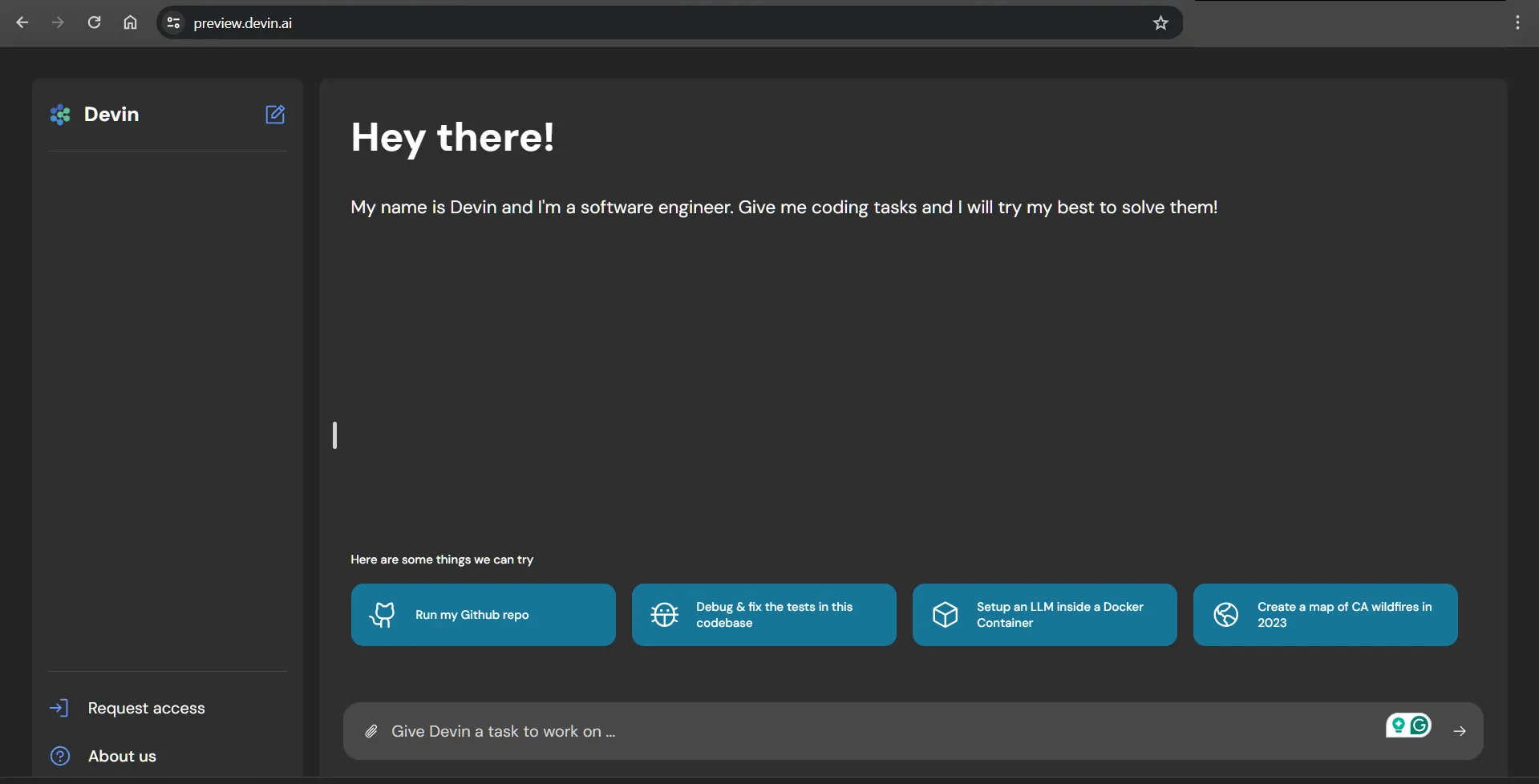Viewport: 1539px width, 784px height.
Task: Select Create a map of CA wildfires
Action: pos(1325,615)
